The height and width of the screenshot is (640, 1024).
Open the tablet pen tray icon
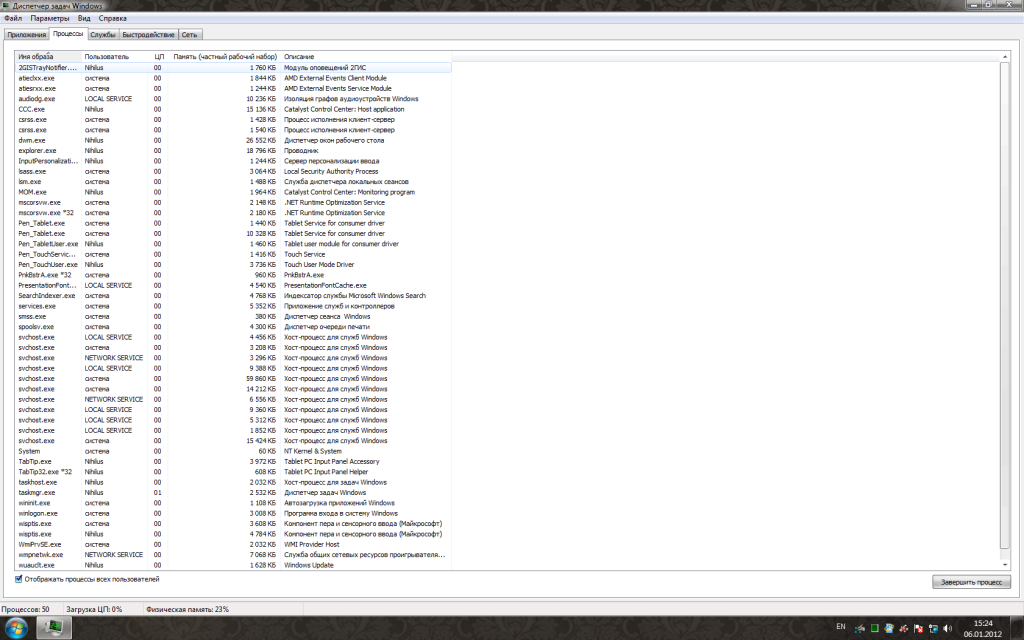(x=859, y=629)
